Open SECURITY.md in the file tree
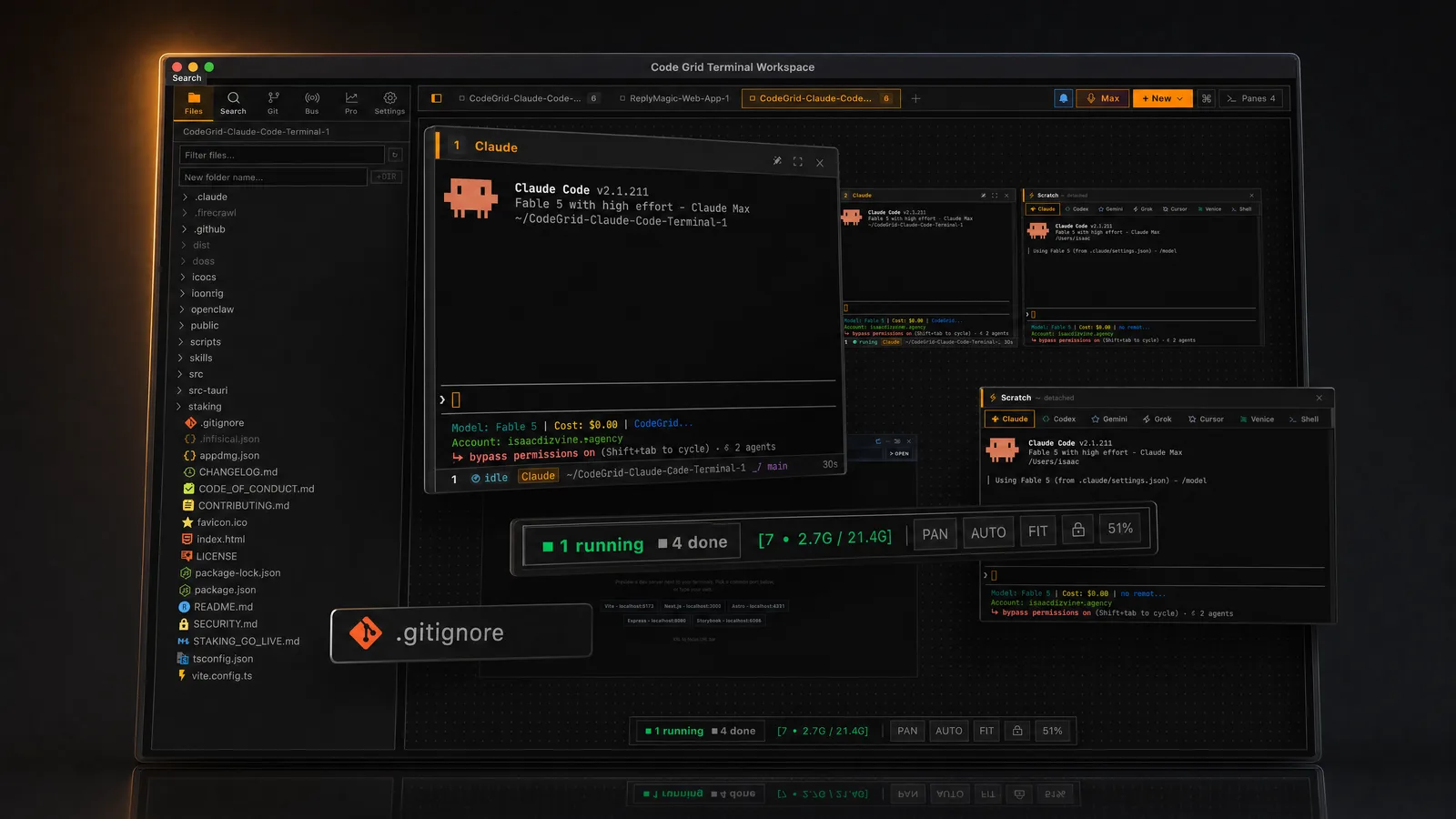Screen dimensions: 1456x819 (218, 624)
